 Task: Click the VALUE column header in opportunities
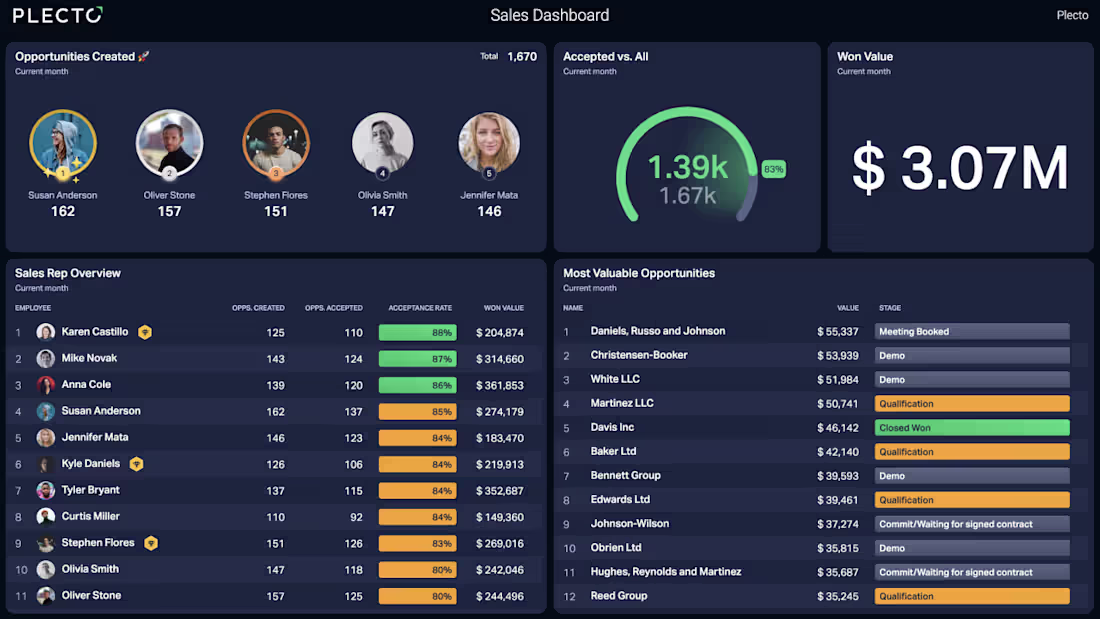[x=847, y=307]
